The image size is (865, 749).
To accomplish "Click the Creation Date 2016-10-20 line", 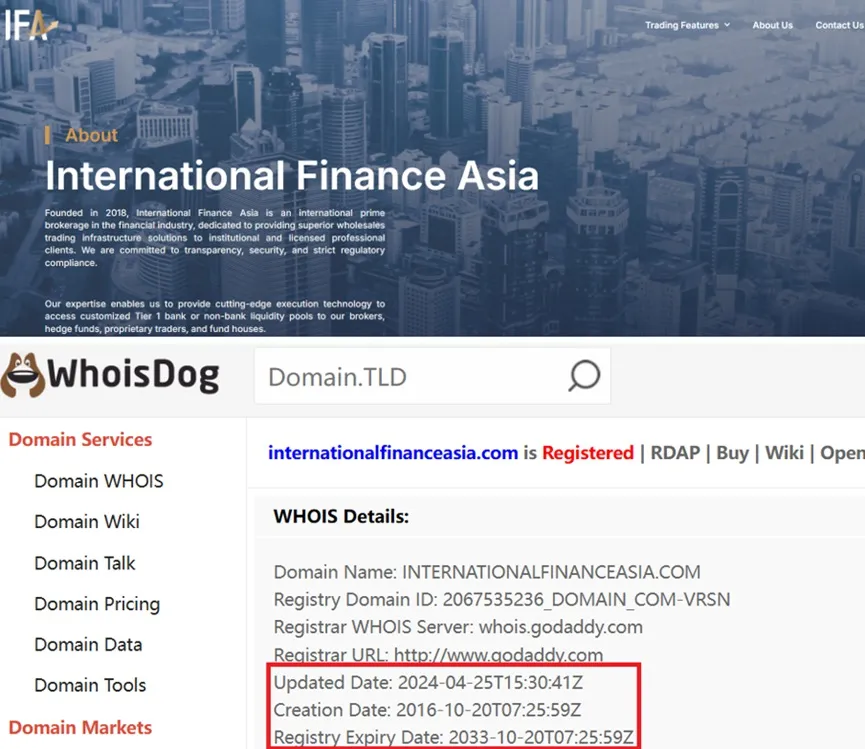I will (x=427, y=710).
